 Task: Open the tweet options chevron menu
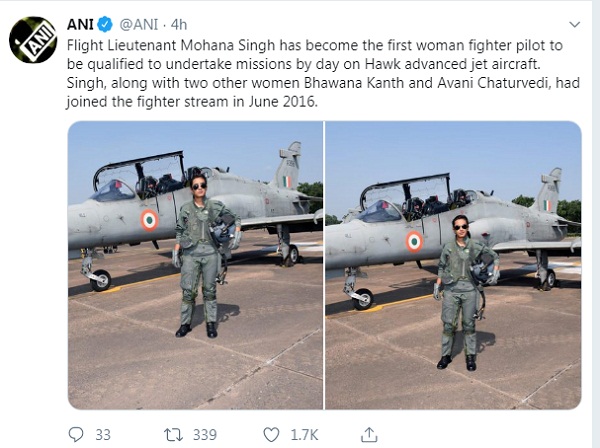click(x=573, y=24)
